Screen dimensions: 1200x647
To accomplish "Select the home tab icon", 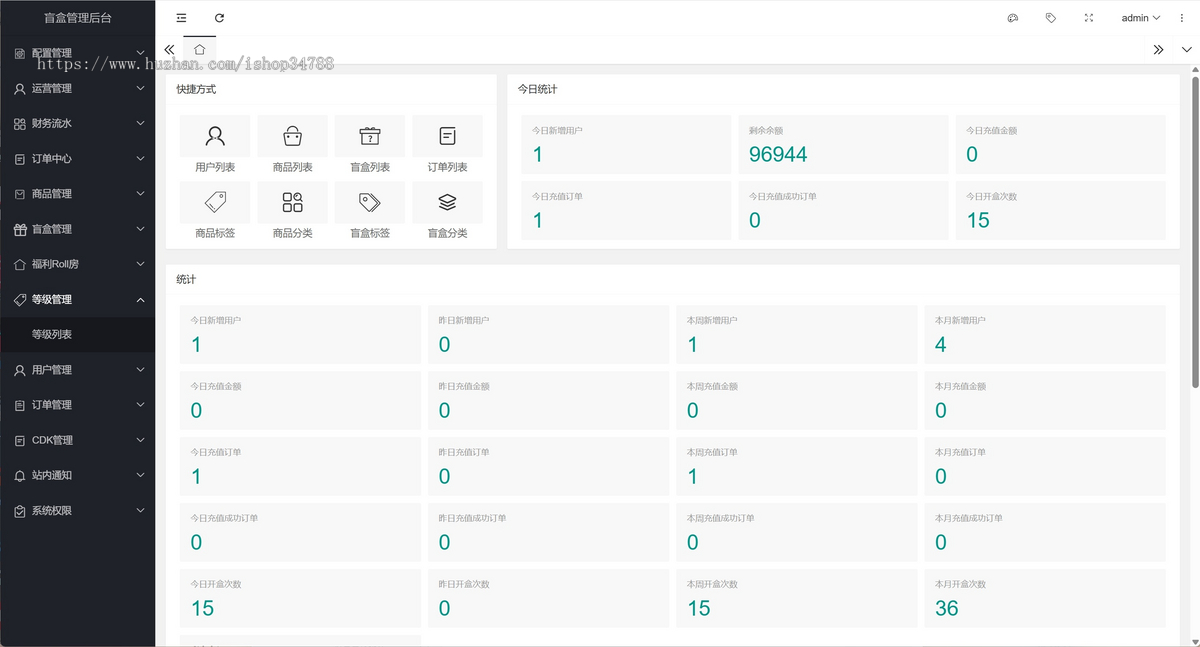I will 200,49.
